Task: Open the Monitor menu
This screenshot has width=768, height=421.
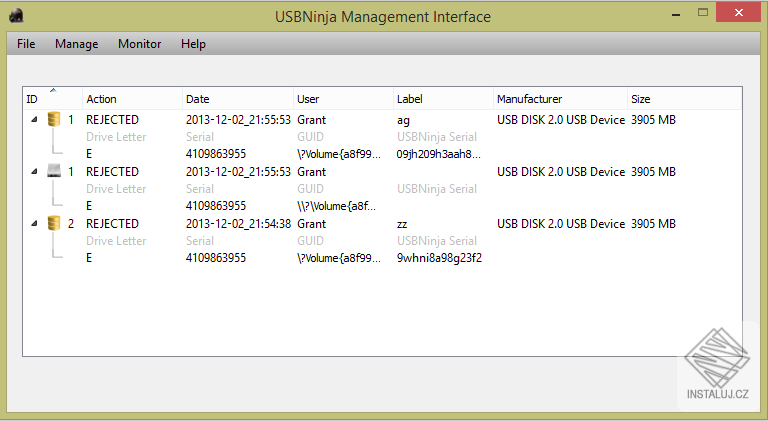Action: (x=140, y=44)
